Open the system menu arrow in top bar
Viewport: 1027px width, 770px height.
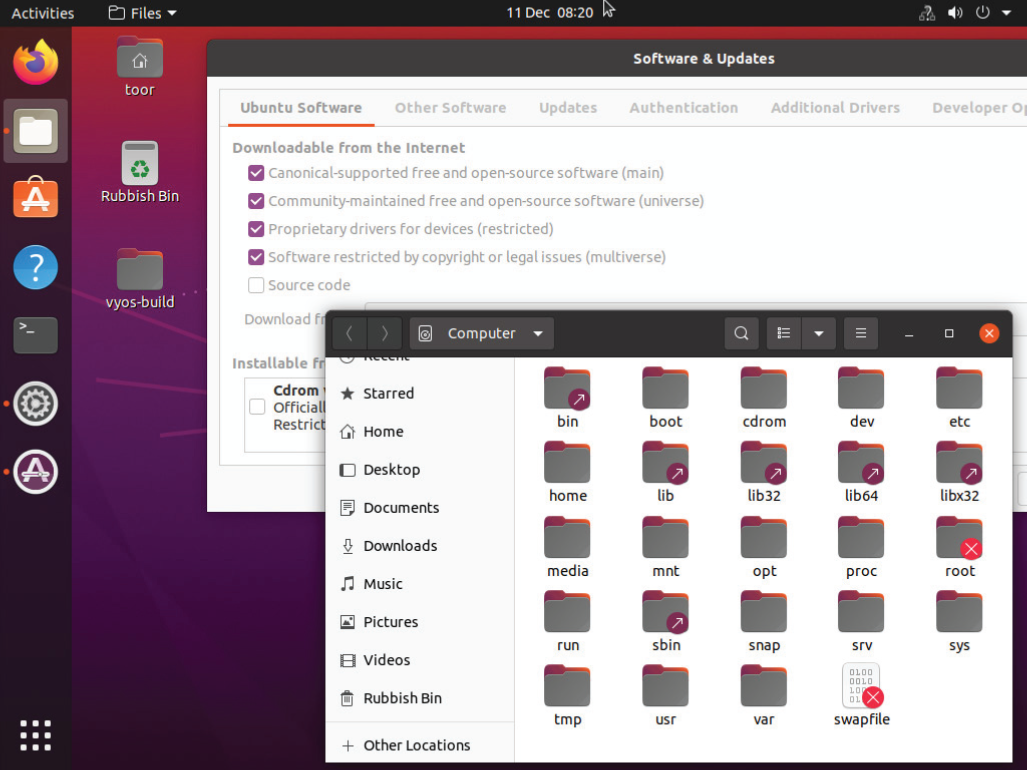[1006, 12]
